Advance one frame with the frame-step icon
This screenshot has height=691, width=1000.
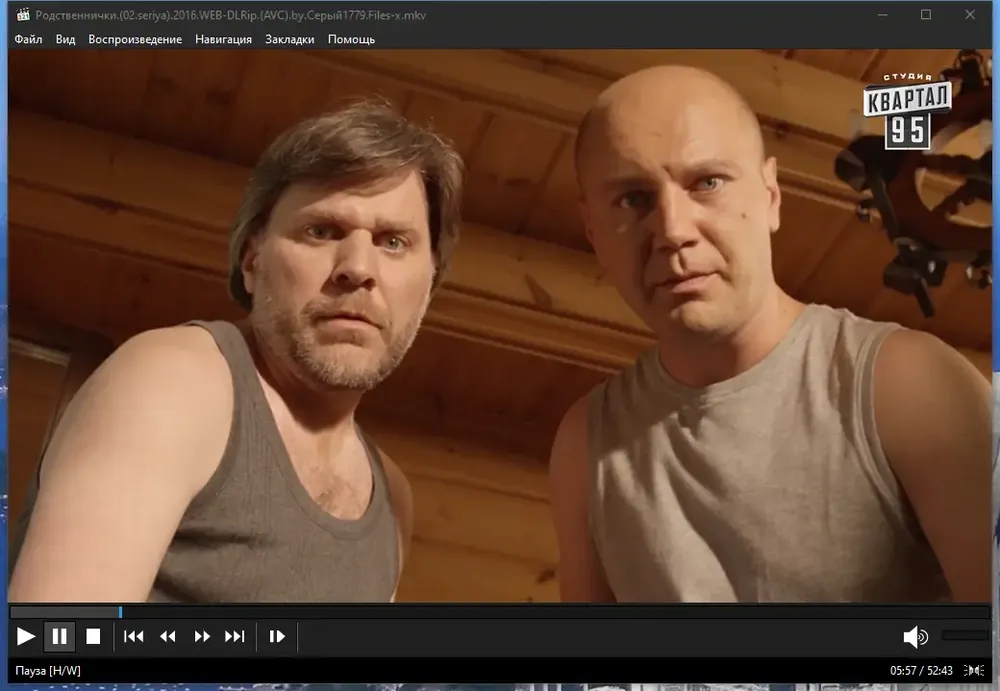tap(277, 636)
